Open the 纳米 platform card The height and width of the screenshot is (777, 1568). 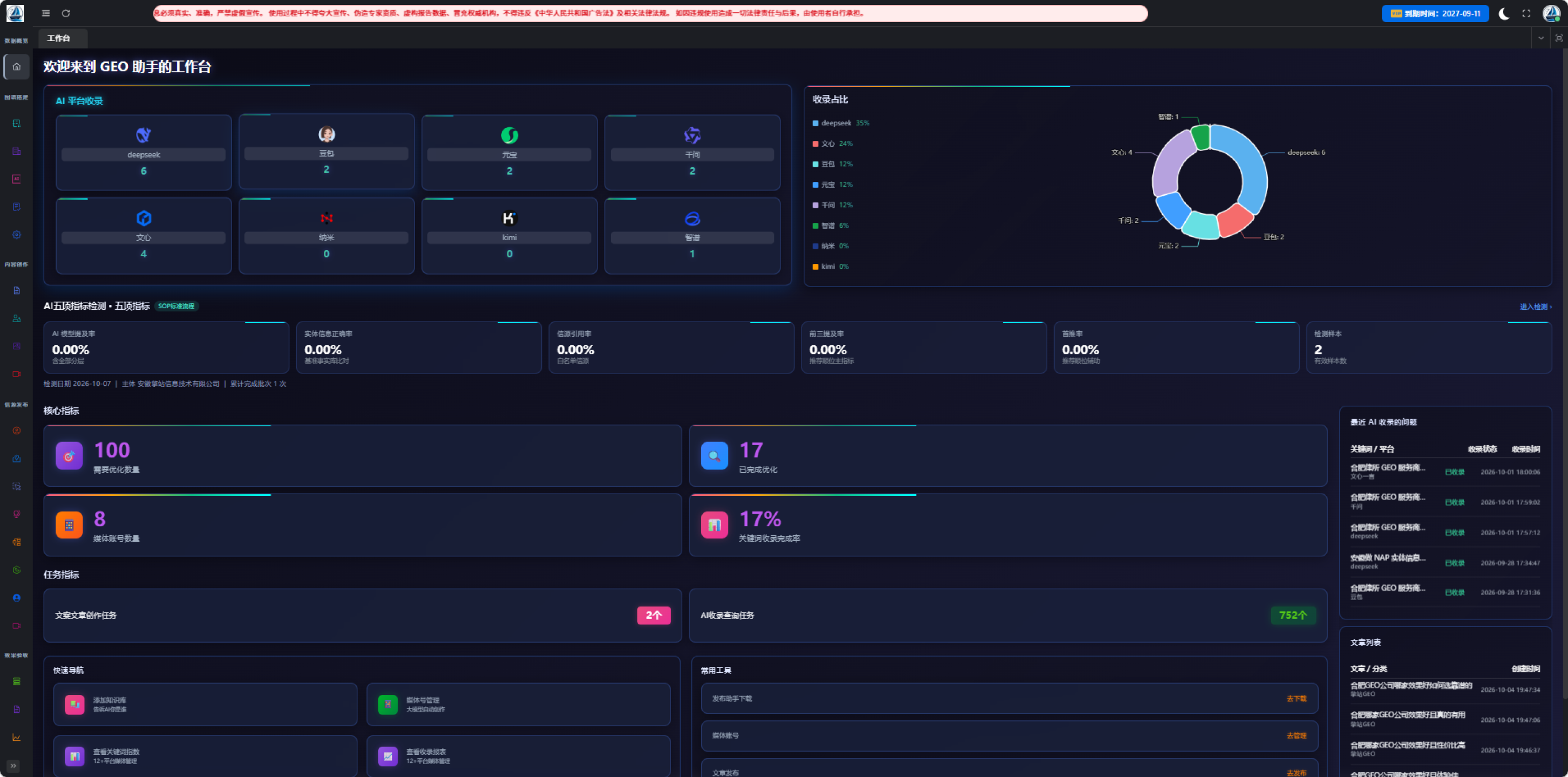326,235
